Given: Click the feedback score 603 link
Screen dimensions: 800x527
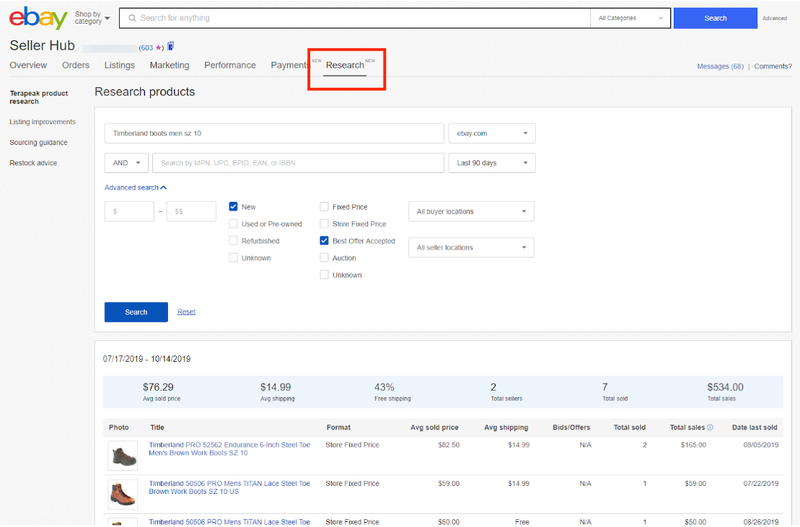Looking at the screenshot, I should click(x=151, y=47).
